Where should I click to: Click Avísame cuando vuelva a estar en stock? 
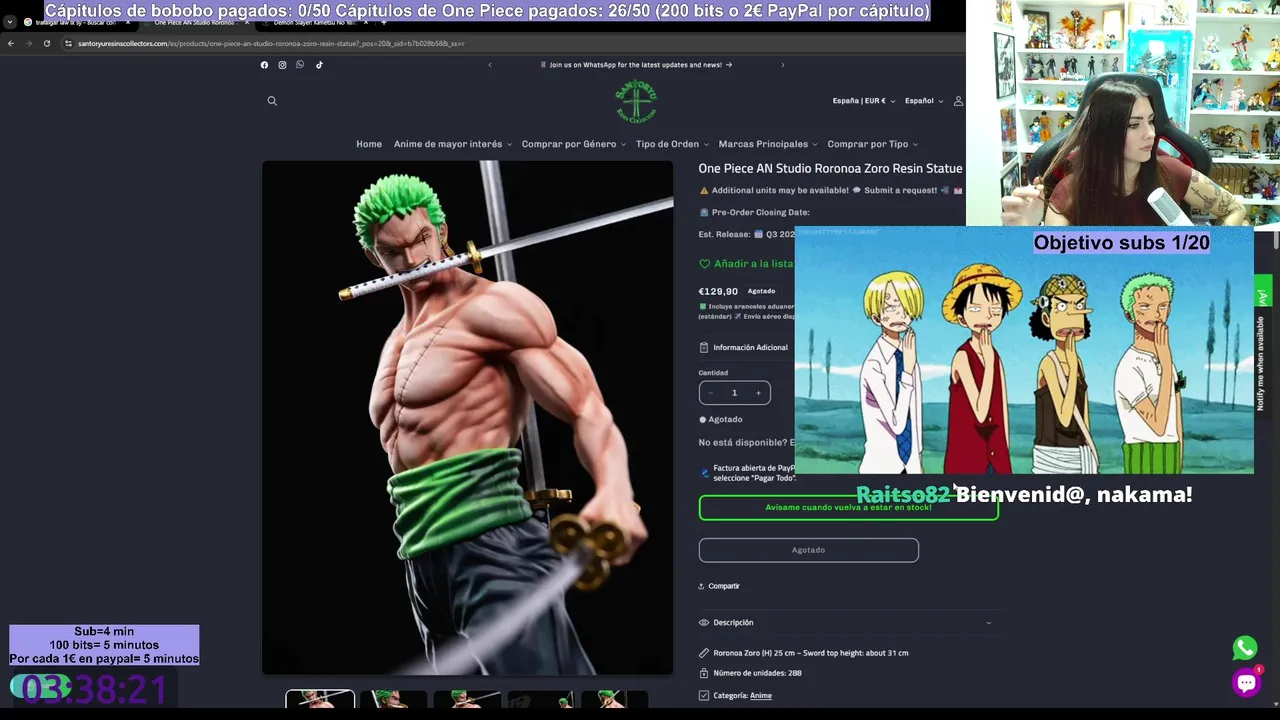click(x=848, y=508)
